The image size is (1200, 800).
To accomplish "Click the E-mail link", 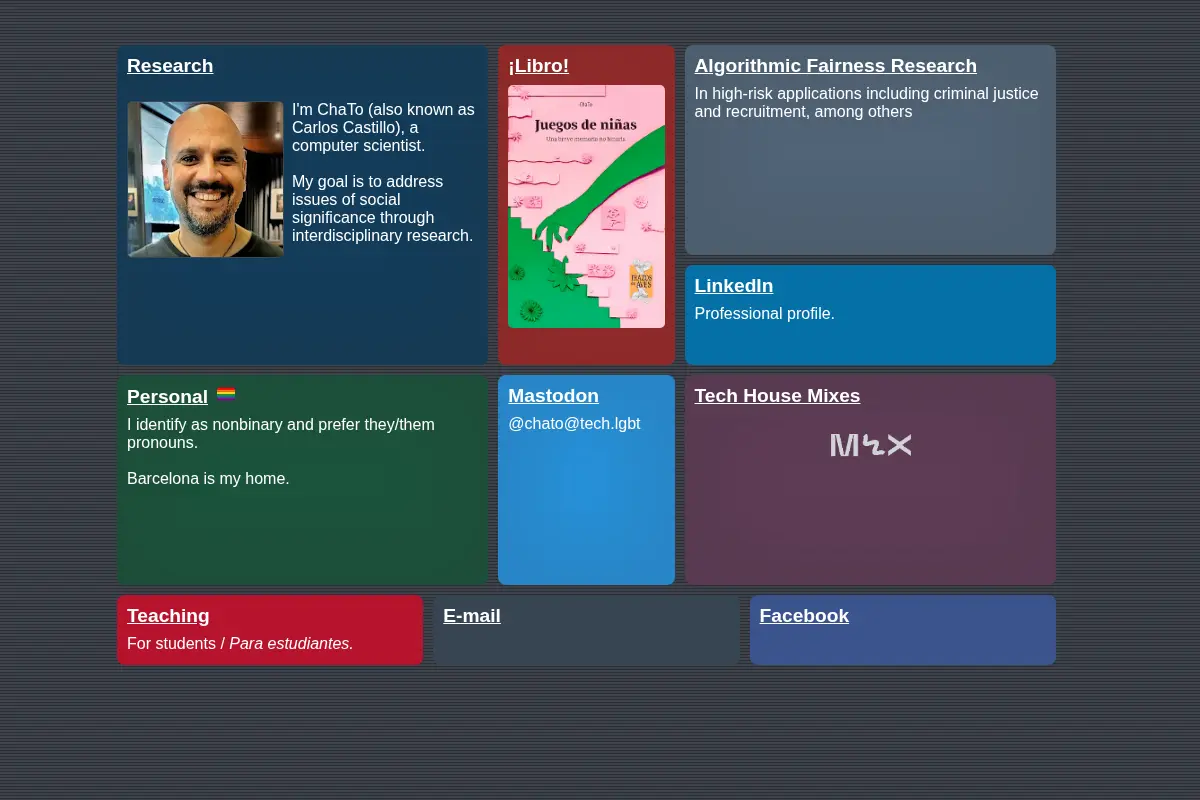I will point(472,616).
